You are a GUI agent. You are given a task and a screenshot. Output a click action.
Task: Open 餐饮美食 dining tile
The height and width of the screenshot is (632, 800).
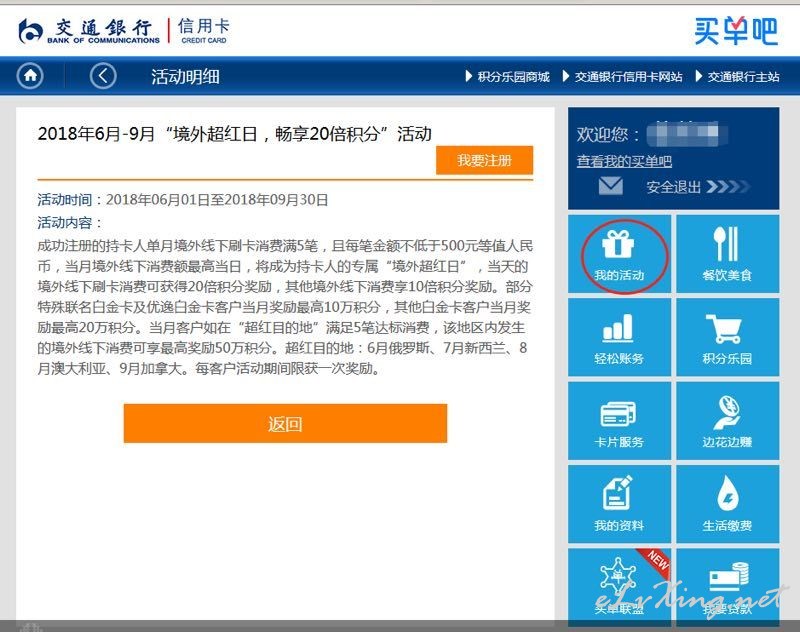(728, 254)
